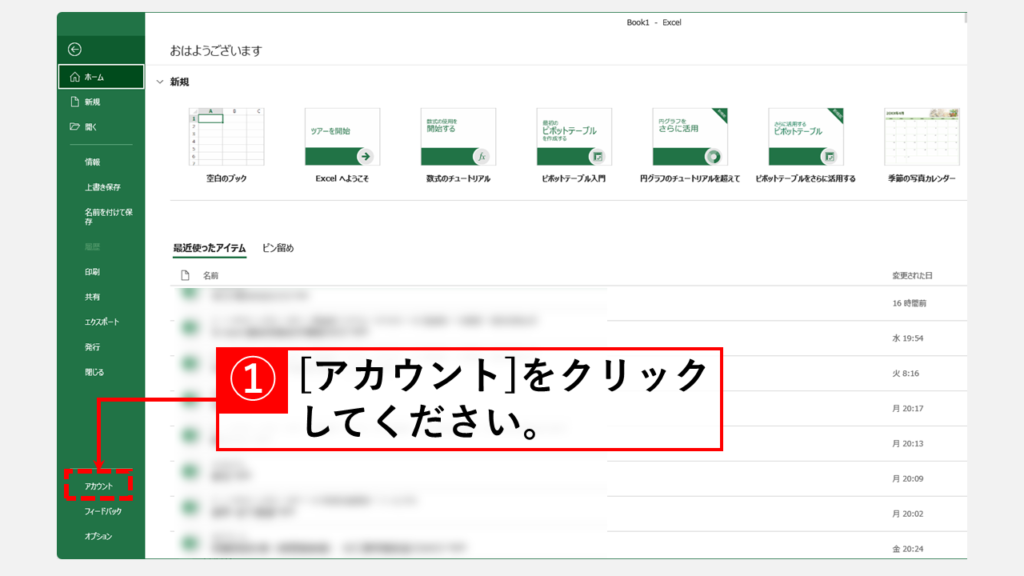Open the file modified 16 時間前
Viewport: 1024px width, 576px height.
click(x=568, y=303)
